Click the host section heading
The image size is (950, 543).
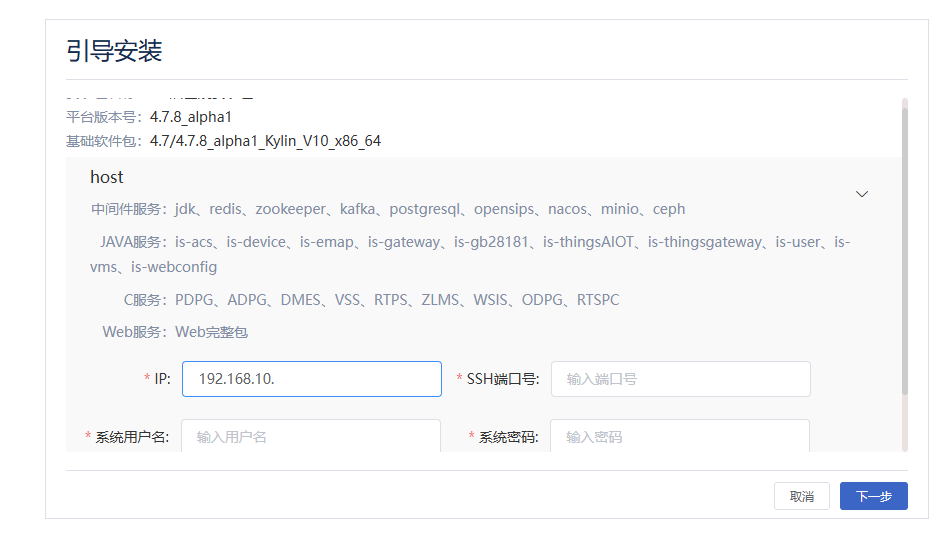click(x=107, y=177)
